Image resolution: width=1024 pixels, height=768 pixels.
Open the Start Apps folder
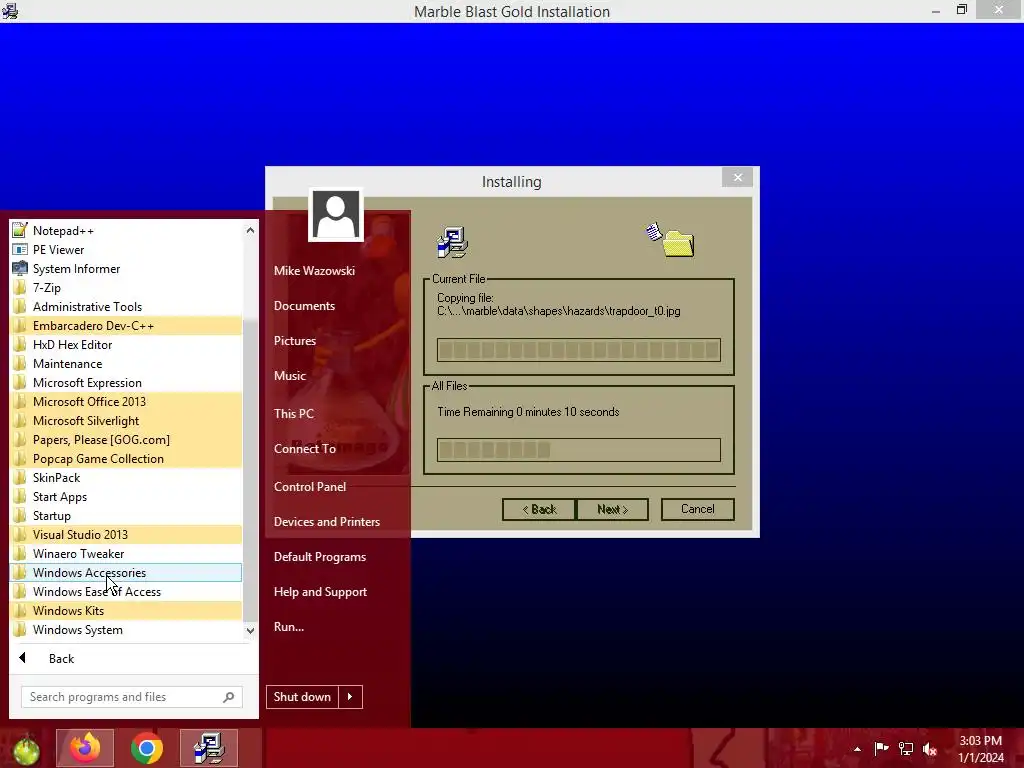tap(126, 496)
